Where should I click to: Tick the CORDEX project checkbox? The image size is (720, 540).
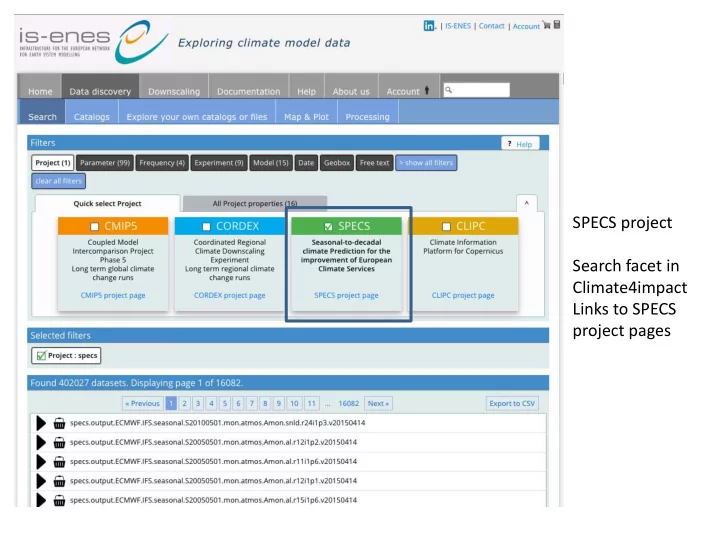click(x=207, y=226)
